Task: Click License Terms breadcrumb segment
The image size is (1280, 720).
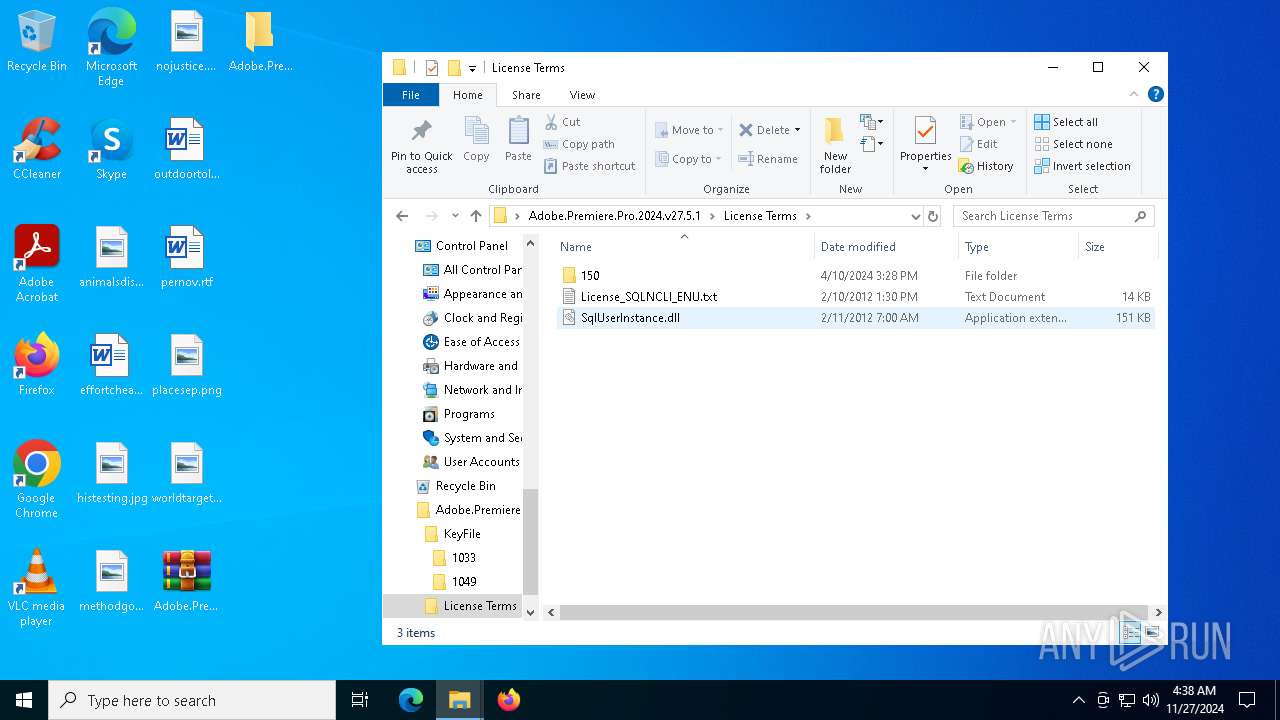Action: (x=760, y=216)
